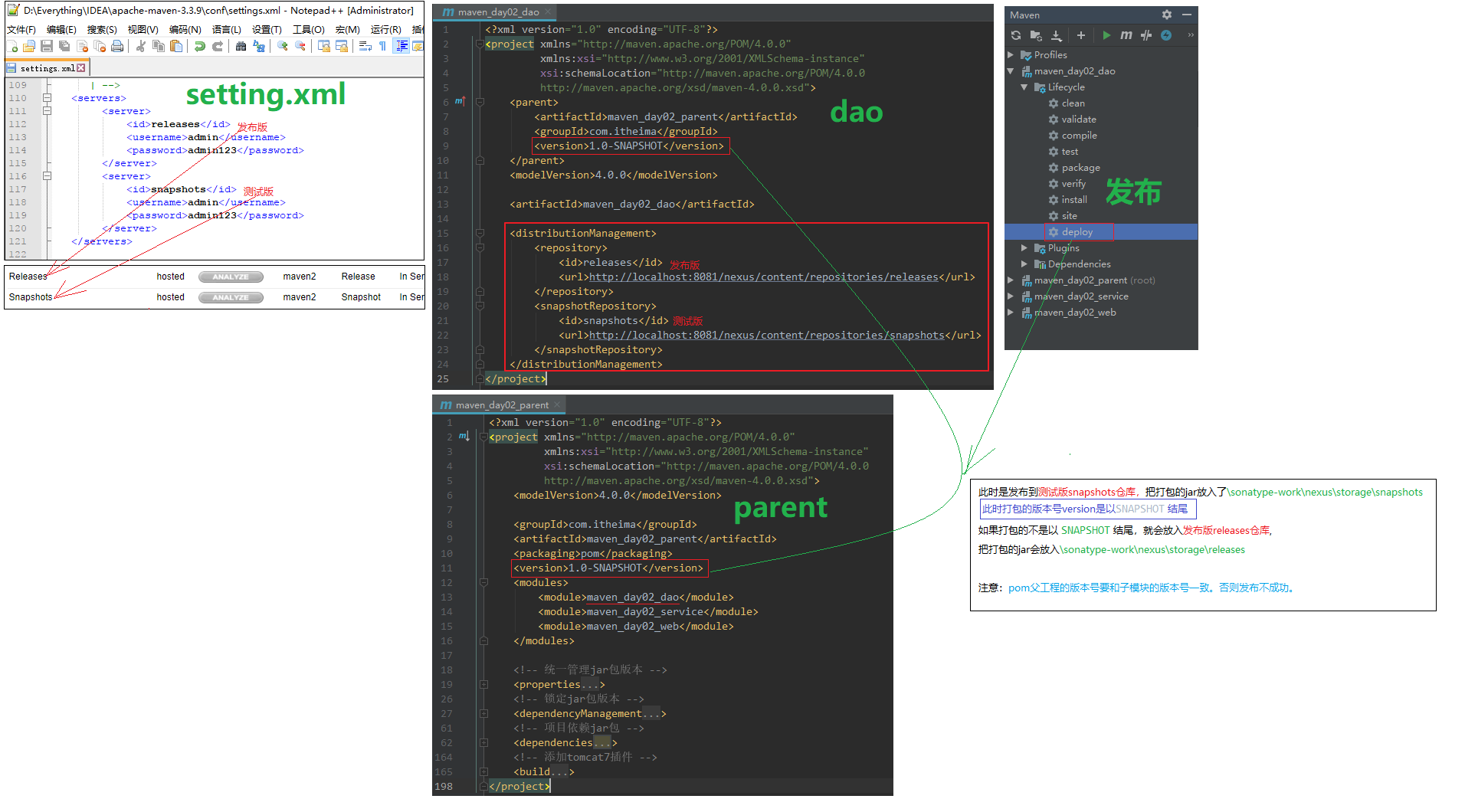Open Maven panel settings gear
The image size is (1465, 812).
pos(1167,15)
